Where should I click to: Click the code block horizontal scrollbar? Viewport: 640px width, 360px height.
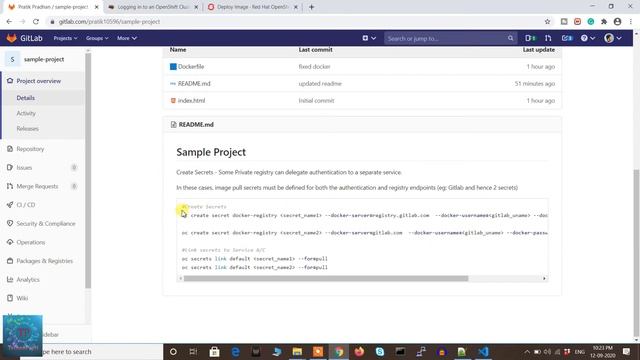[326, 278]
